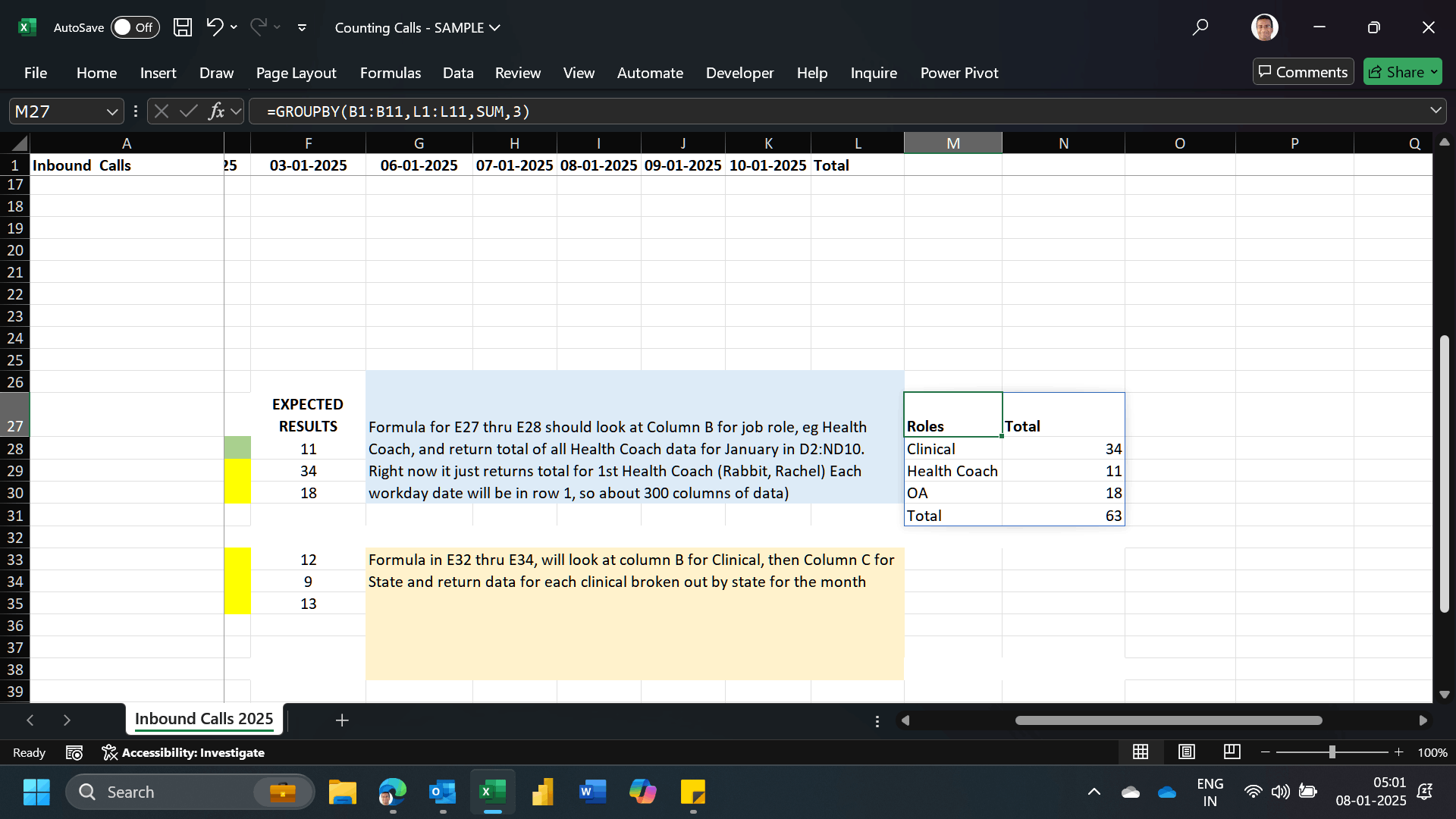Click the previous sheet navigation arrow
The width and height of the screenshot is (1456, 819).
pos(30,720)
